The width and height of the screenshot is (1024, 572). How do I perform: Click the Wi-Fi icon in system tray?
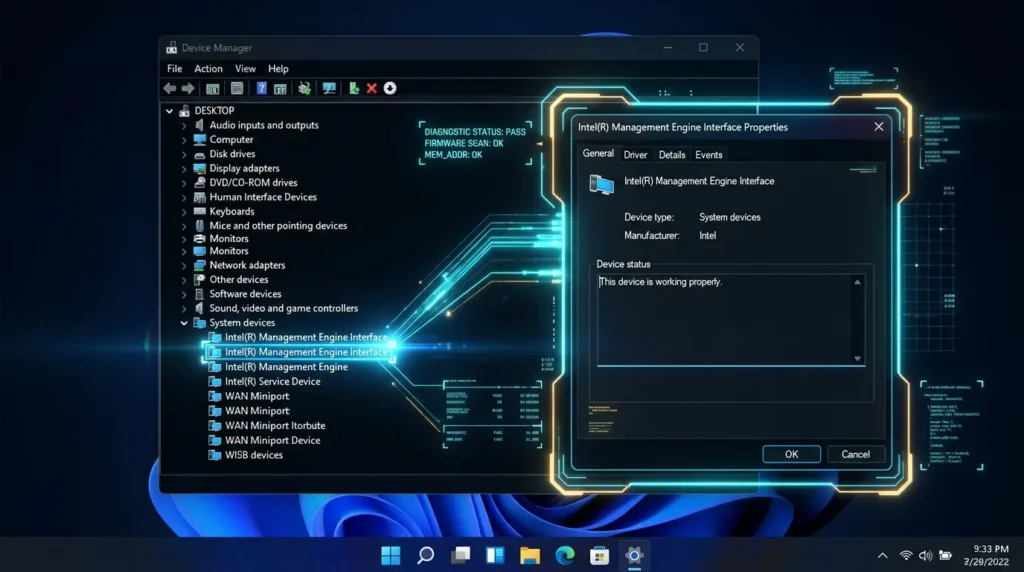click(906, 556)
